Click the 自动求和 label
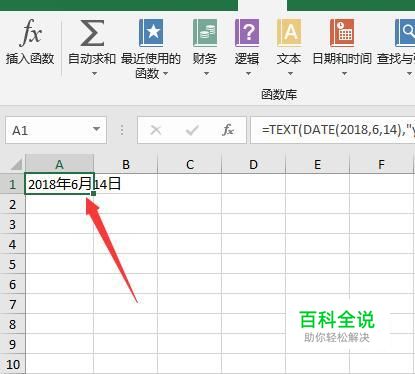Image resolution: width=415 pixels, height=374 pixels. 92,59
